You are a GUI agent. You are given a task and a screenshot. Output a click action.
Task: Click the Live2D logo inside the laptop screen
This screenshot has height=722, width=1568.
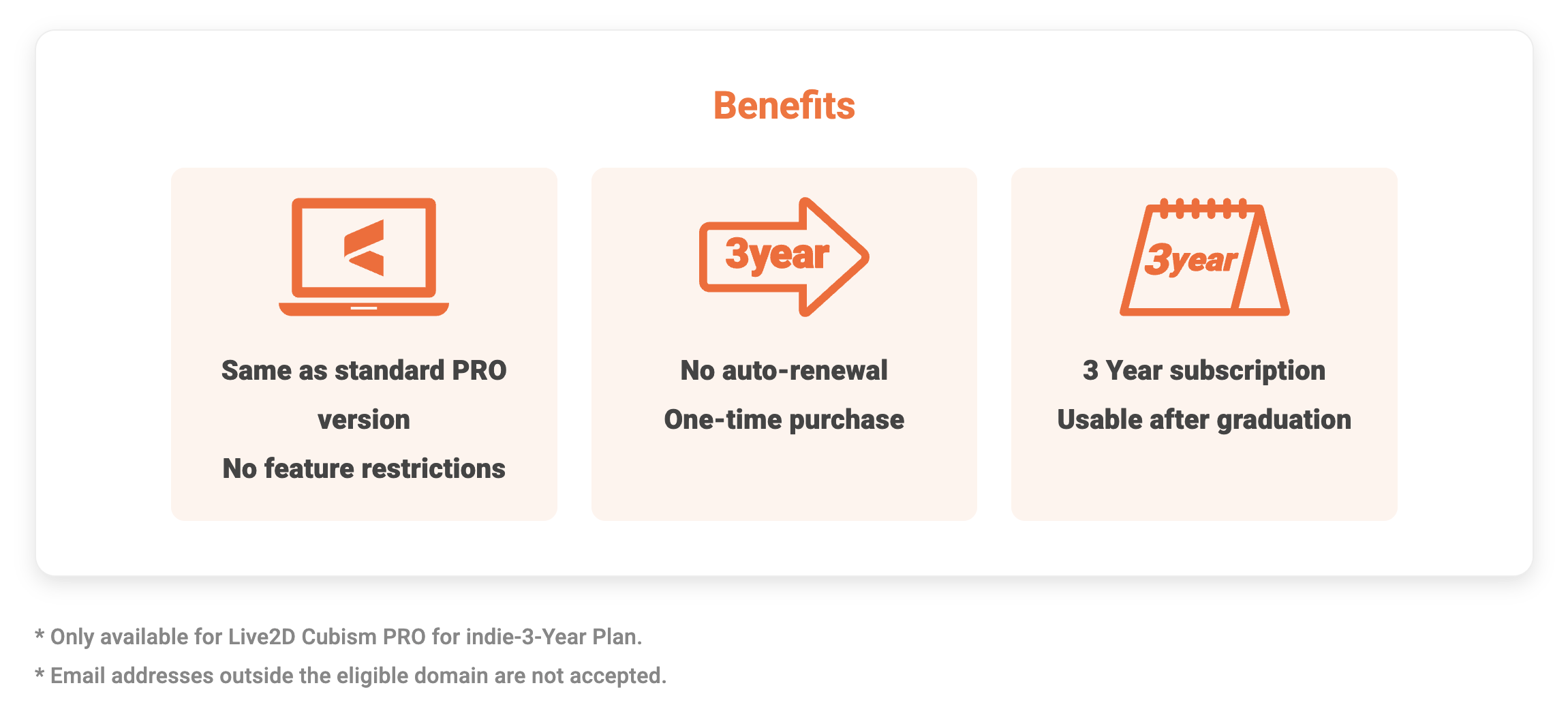(364, 247)
